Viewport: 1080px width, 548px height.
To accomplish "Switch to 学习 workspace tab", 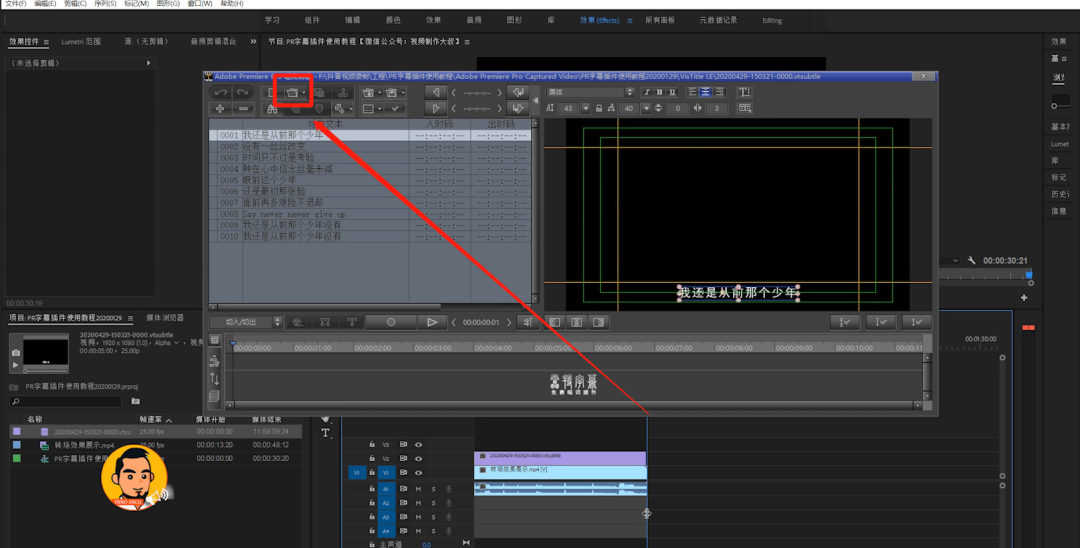I will [272, 20].
